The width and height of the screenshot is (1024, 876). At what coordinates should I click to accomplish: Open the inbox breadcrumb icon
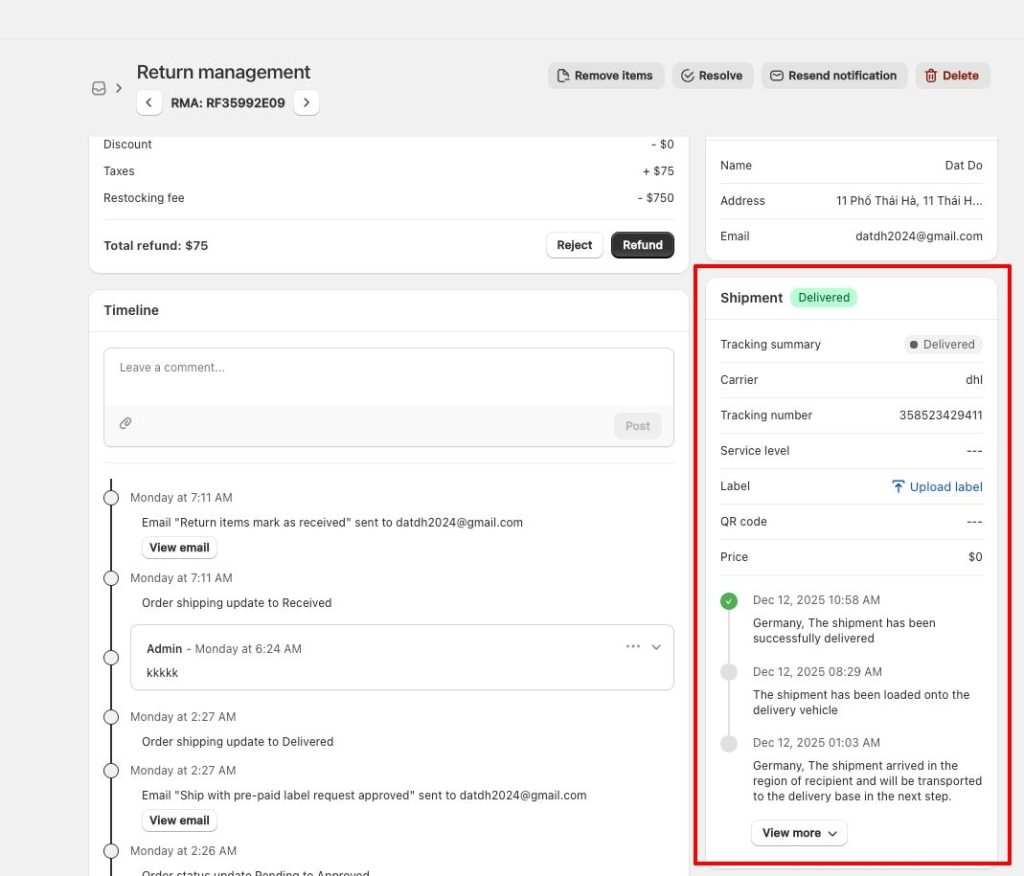pos(99,88)
